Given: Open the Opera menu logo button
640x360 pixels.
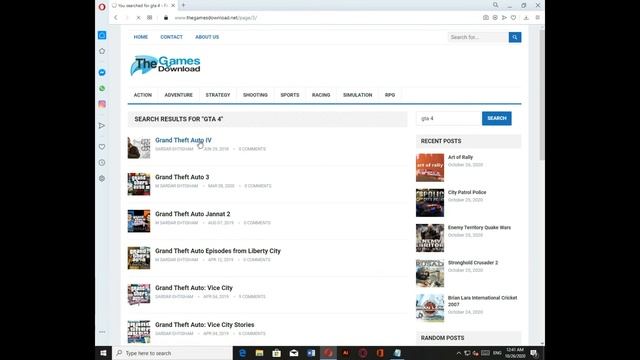Looking at the screenshot, I should [x=102, y=7].
